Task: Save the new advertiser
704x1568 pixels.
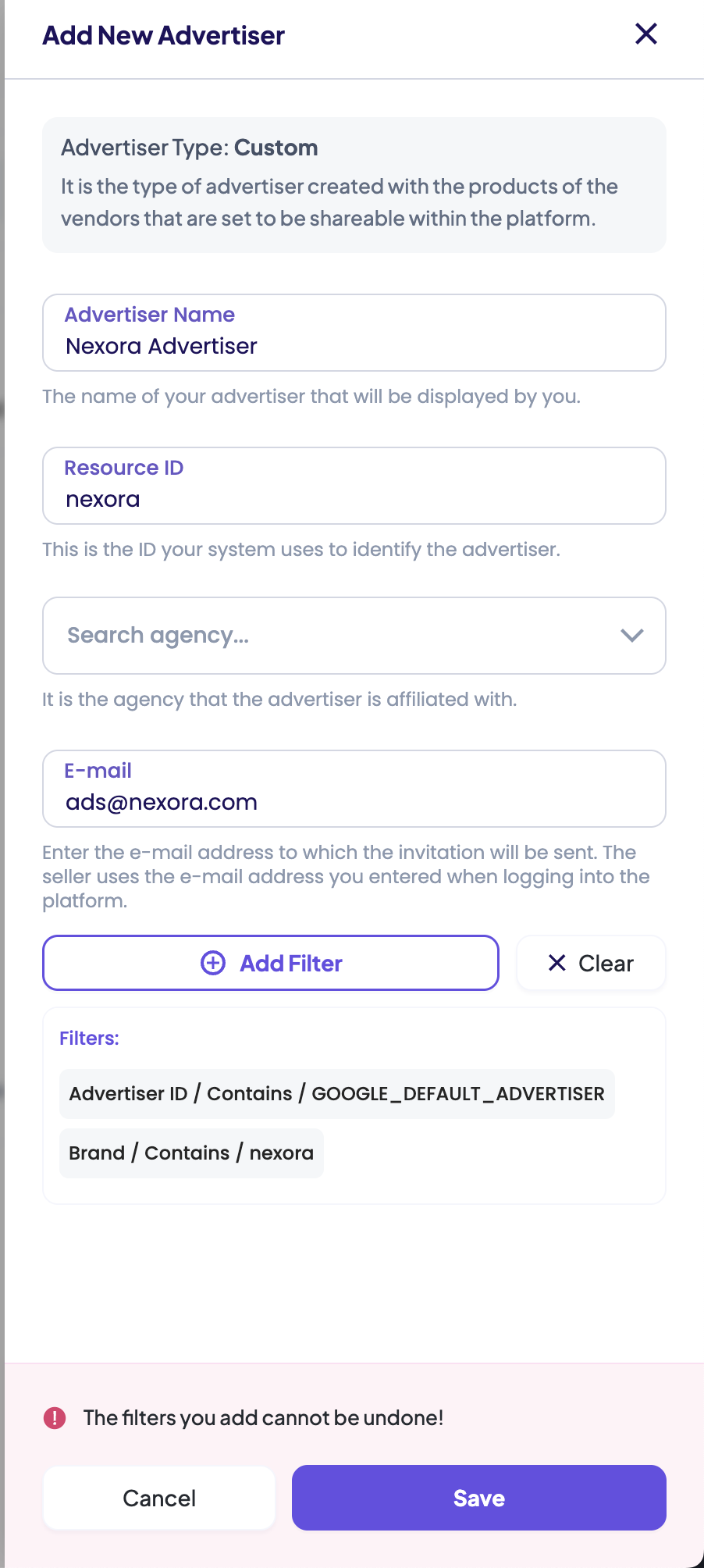Action: coord(478,1498)
